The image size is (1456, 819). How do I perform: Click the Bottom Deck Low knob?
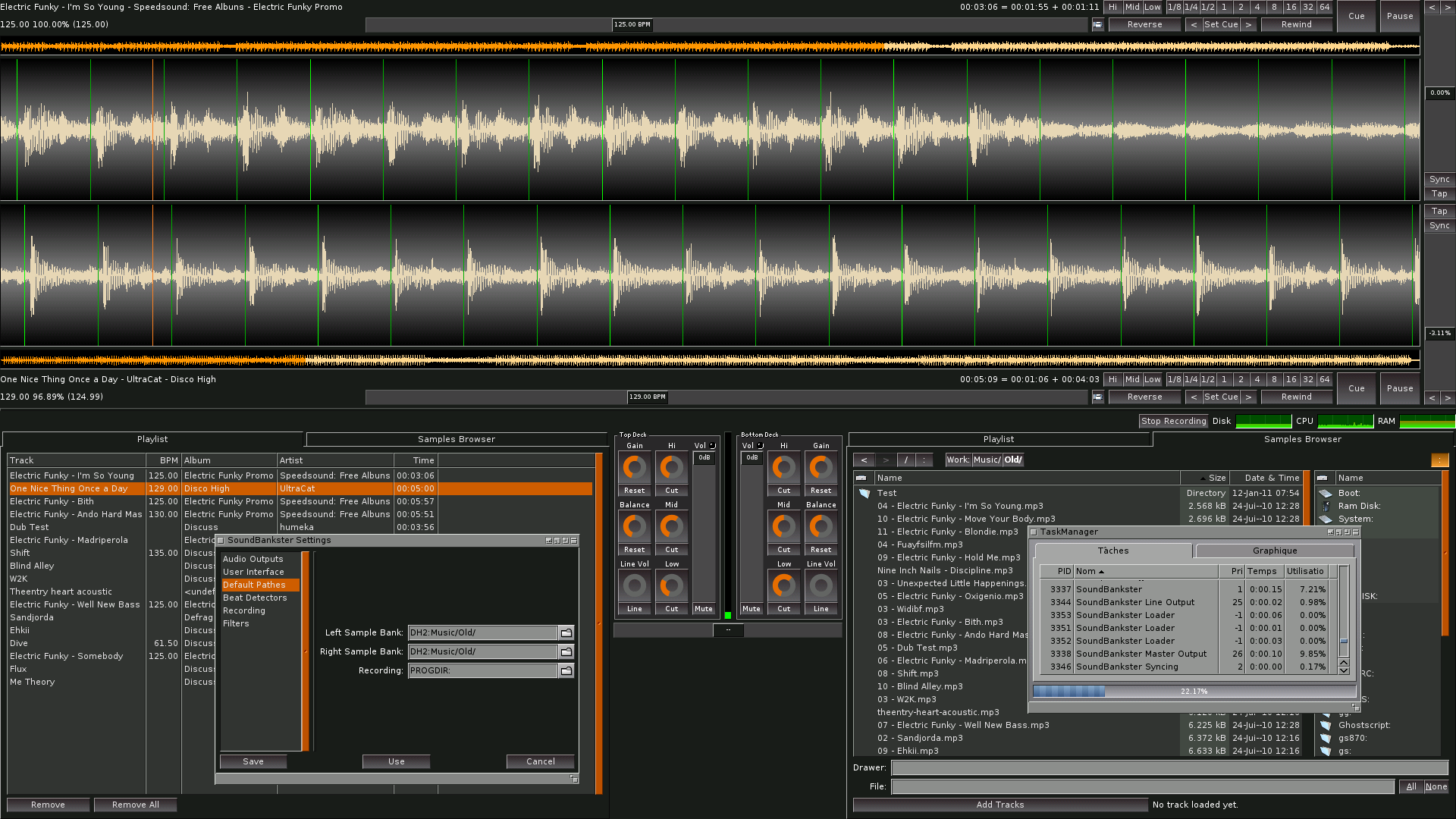point(783,585)
